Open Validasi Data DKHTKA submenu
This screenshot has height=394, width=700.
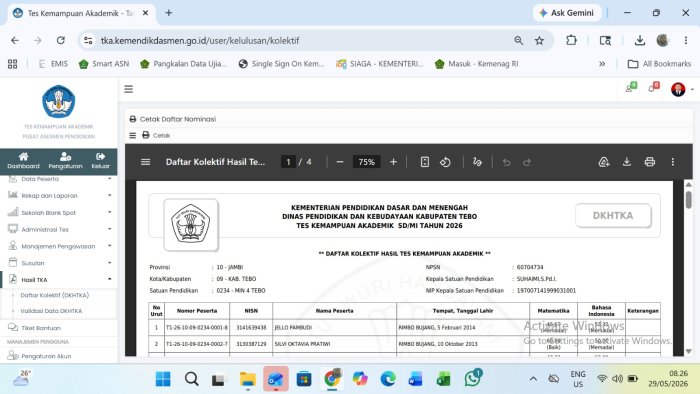click(51, 311)
